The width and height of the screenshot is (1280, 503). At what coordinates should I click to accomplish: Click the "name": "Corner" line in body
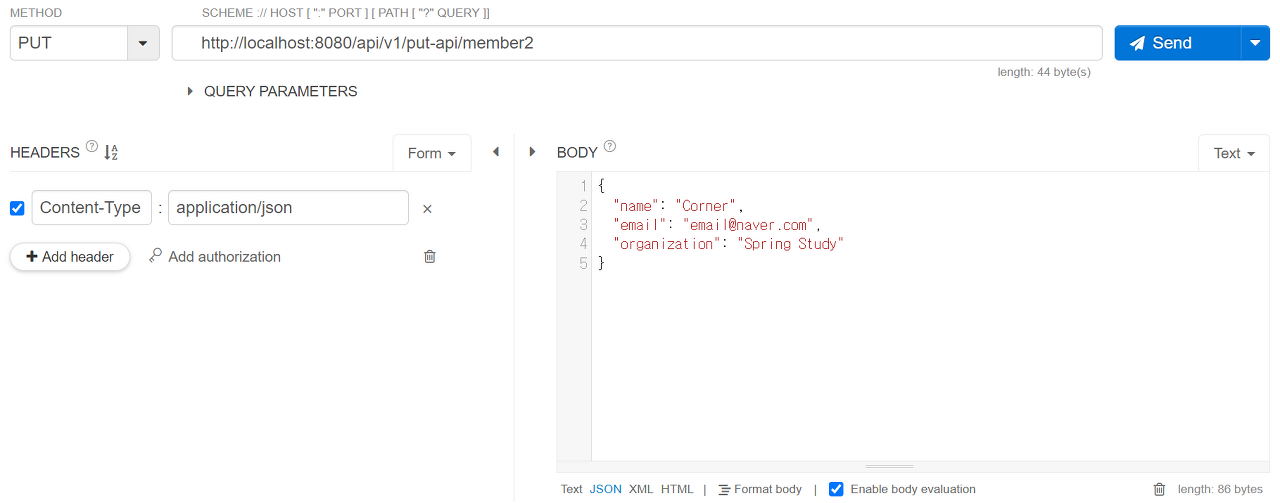click(x=678, y=206)
